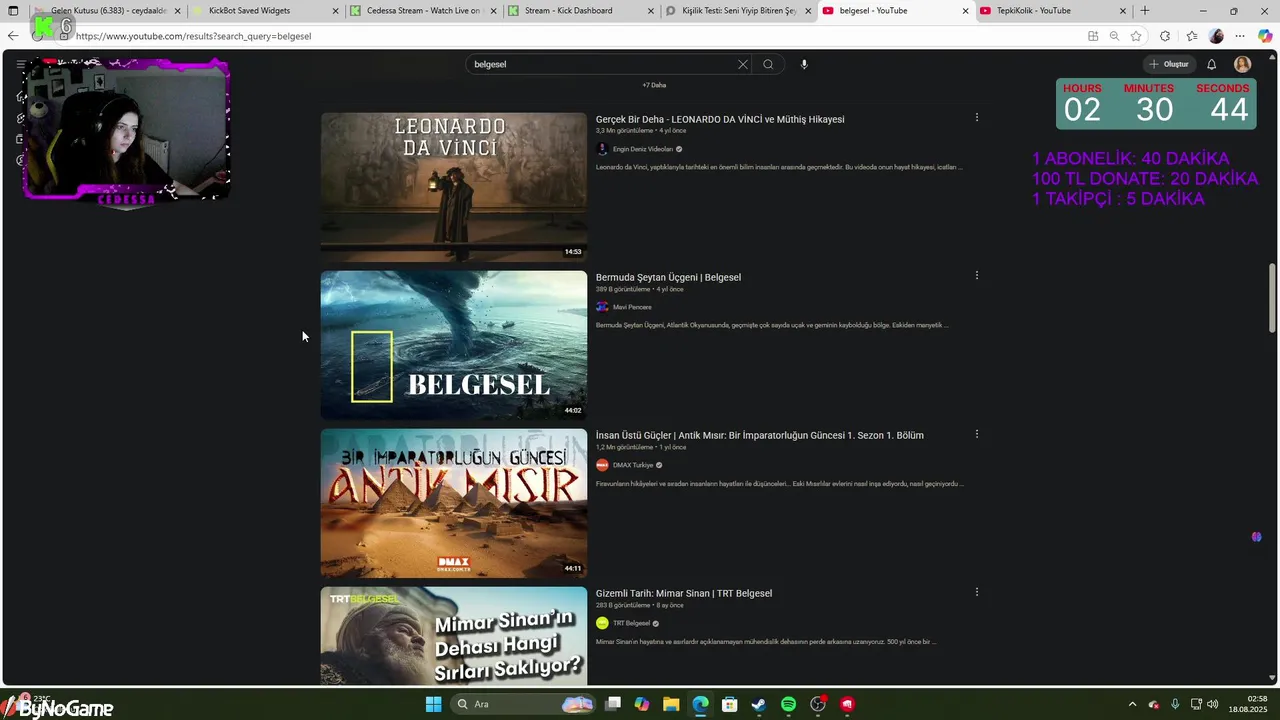Viewport: 1280px width, 720px height.
Task: Open browser zoom out magnifier icon
Action: (1114, 36)
